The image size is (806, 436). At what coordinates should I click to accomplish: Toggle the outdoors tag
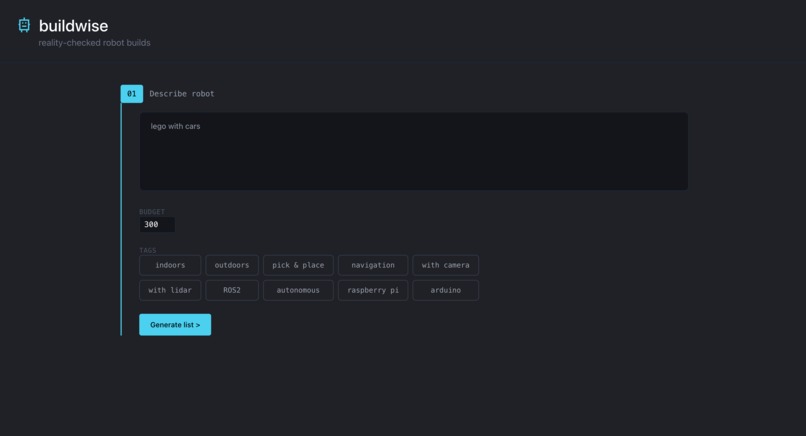(232, 265)
